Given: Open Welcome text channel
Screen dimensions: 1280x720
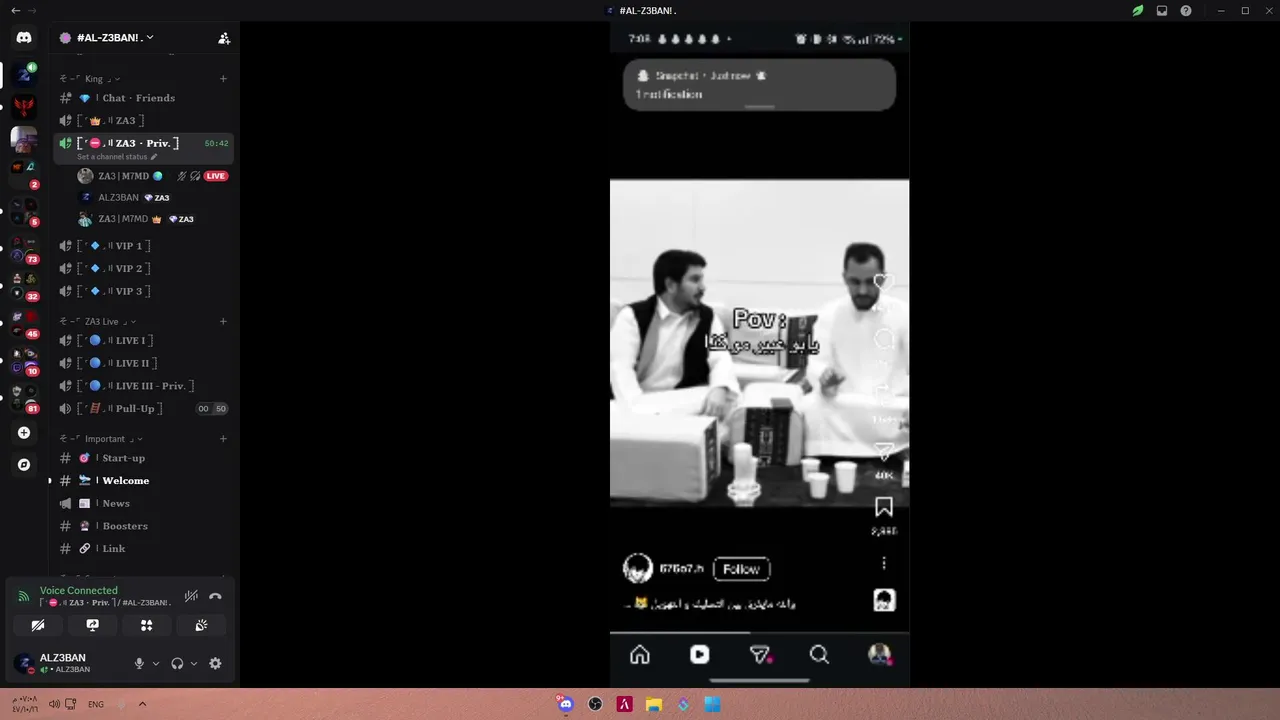Looking at the screenshot, I should coord(143,481).
